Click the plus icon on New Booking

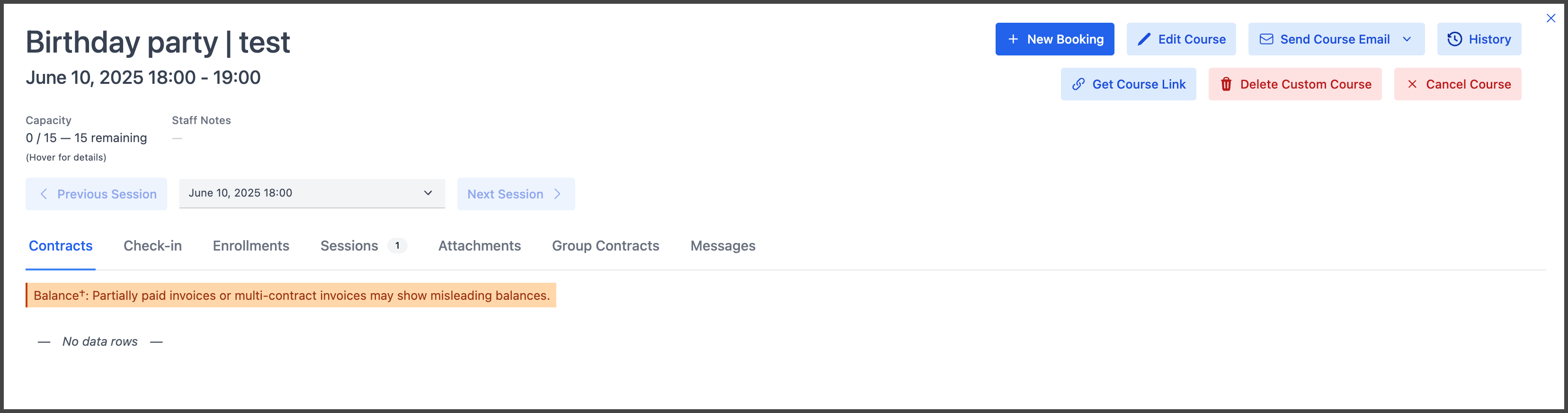pos(1013,39)
